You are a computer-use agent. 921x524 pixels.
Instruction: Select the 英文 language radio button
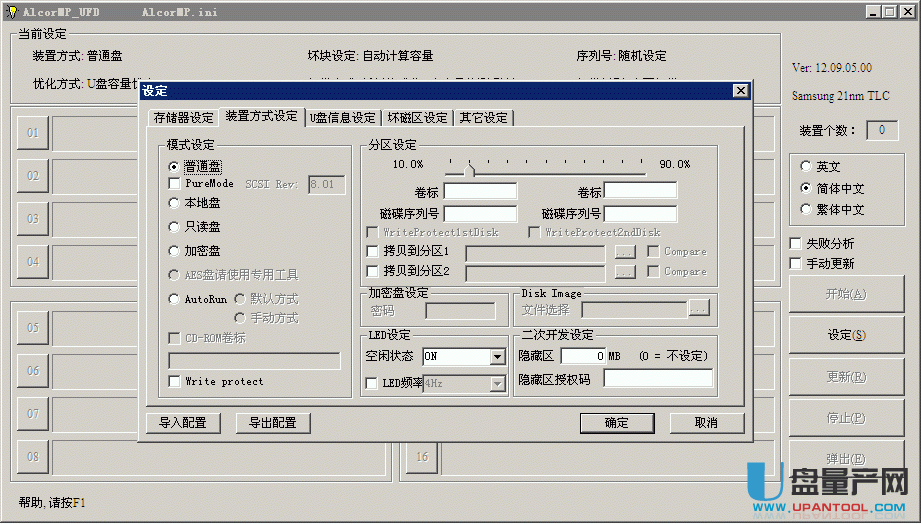pyautogui.click(x=806, y=167)
